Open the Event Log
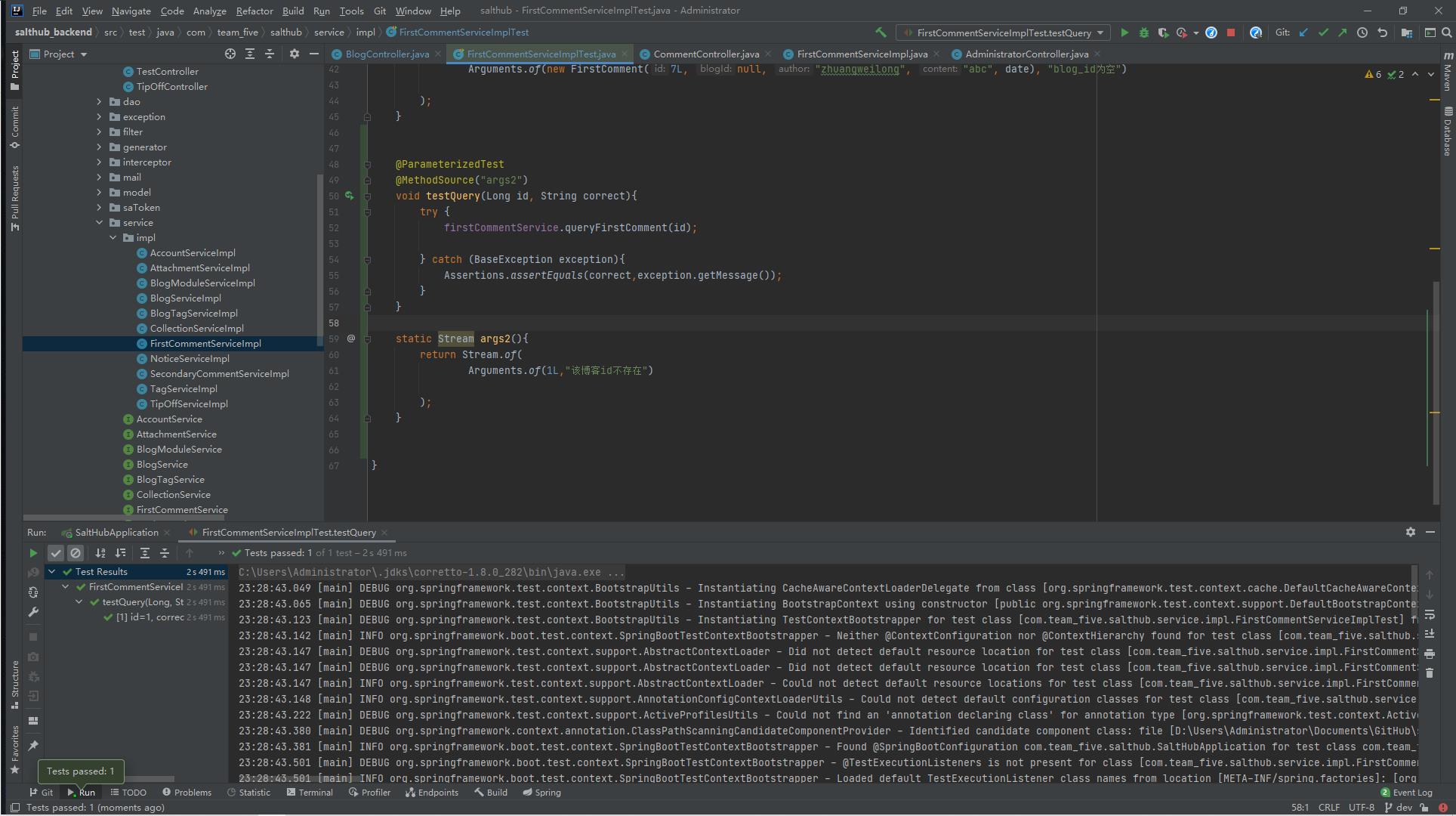 (1406, 792)
